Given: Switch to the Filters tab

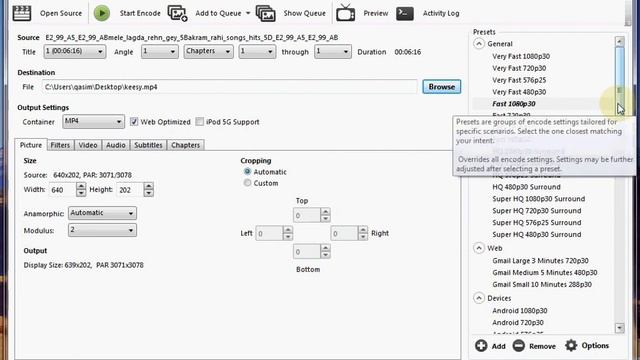Looking at the screenshot, I should coord(60,145).
